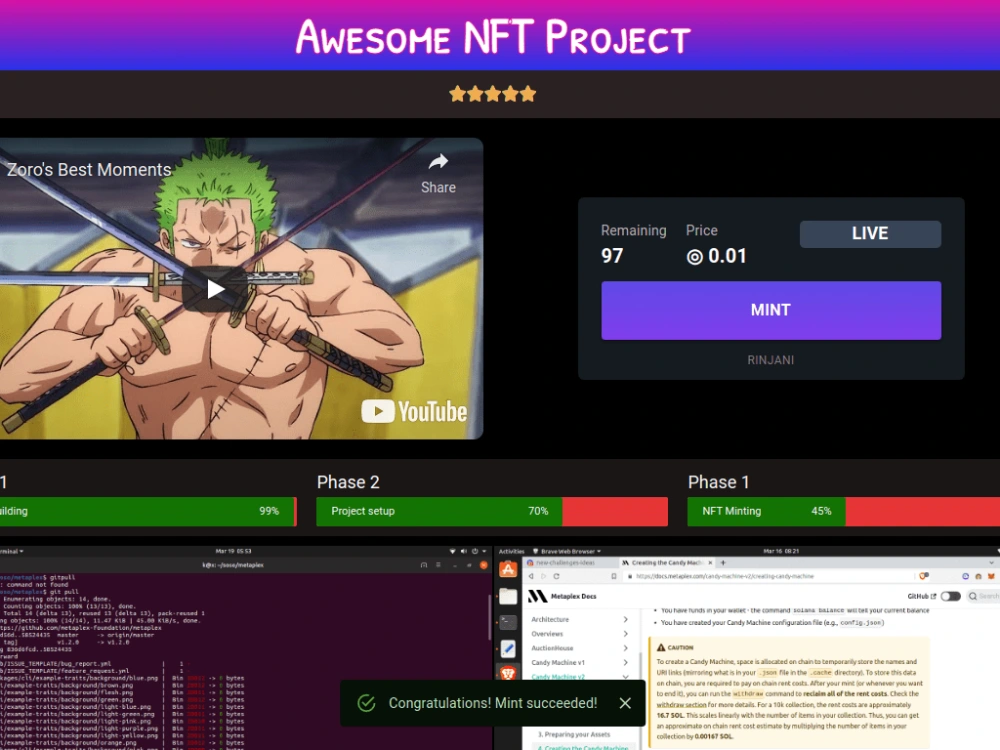
Task: Close the Creating the Candy Machine tab
Action: 710,563
